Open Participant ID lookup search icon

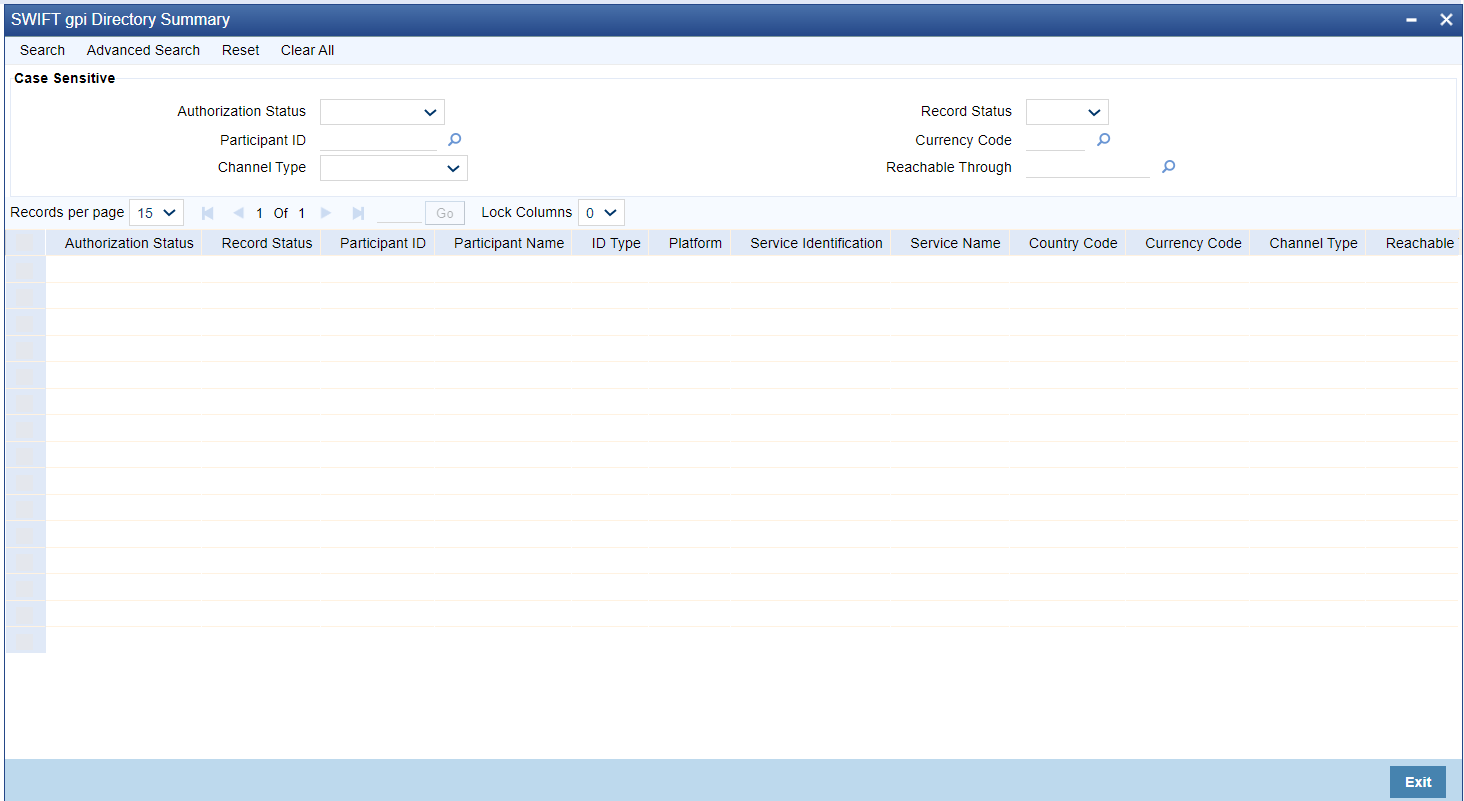[454, 140]
